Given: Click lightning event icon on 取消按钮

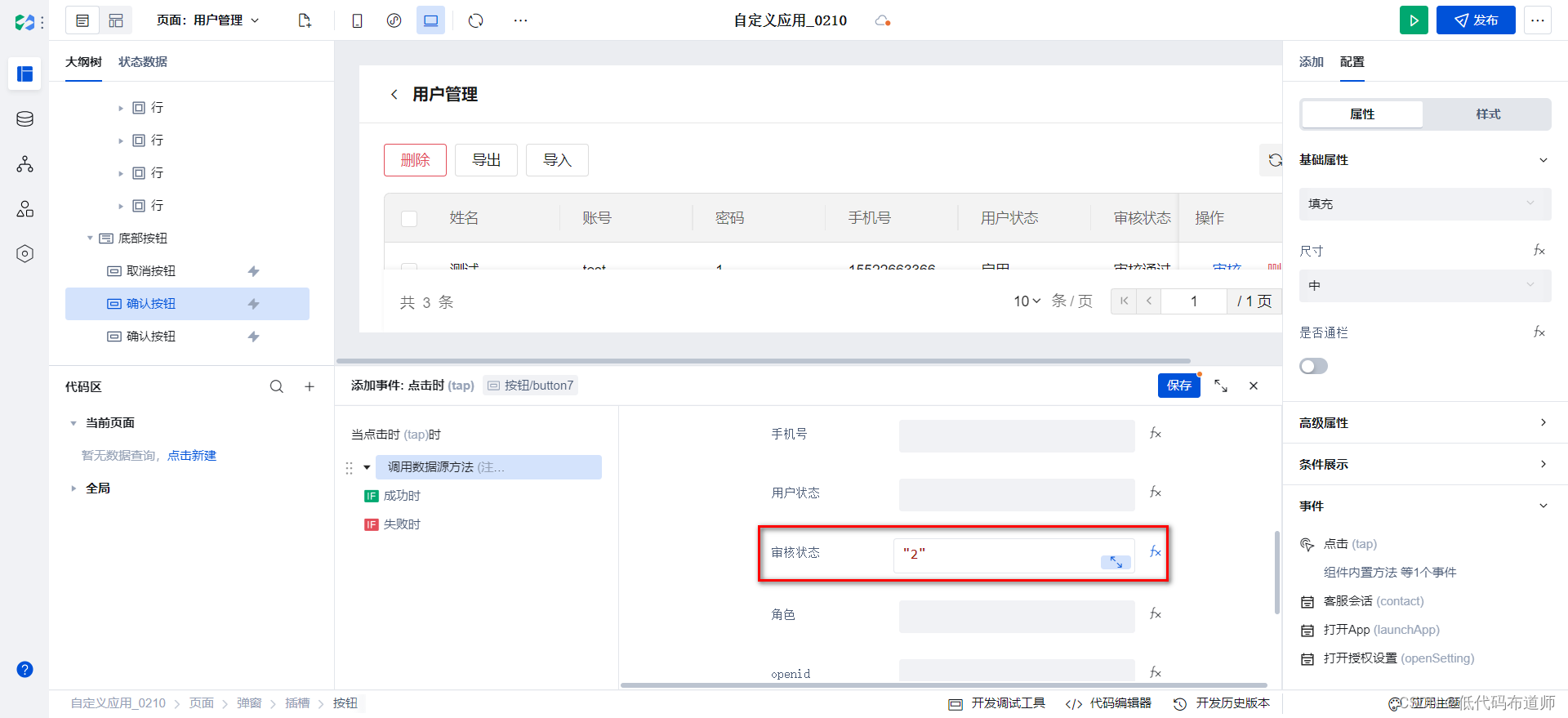Looking at the screenshot, I should pos(254,271).
